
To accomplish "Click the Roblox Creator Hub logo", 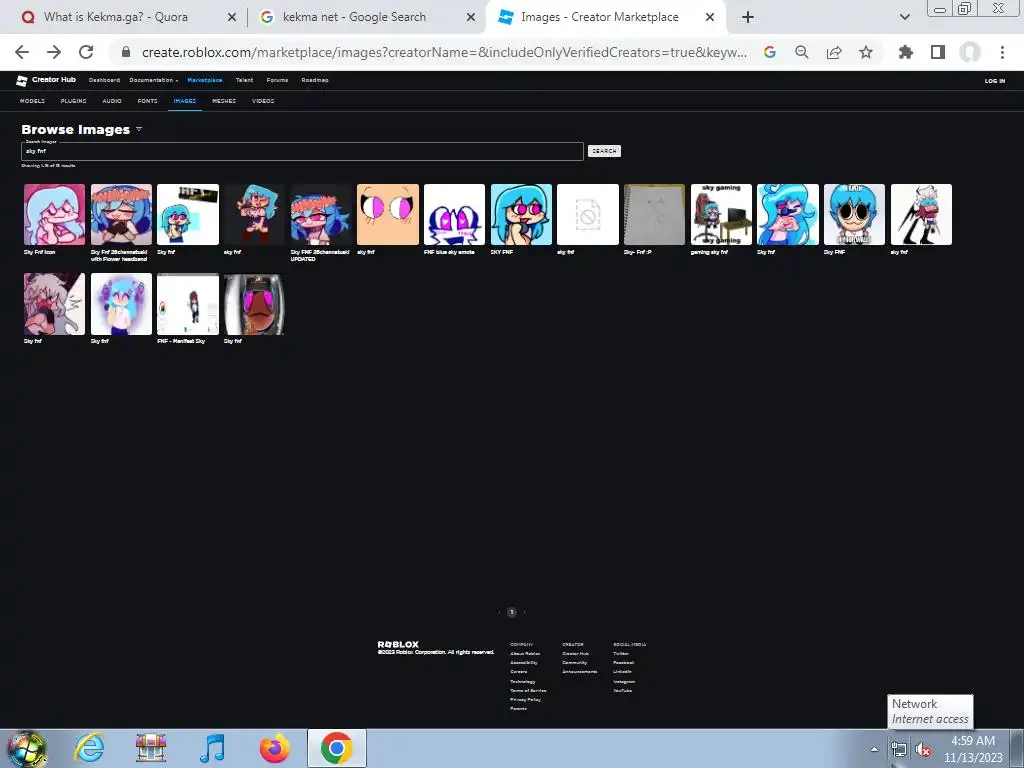I will (x=46, y=80).
